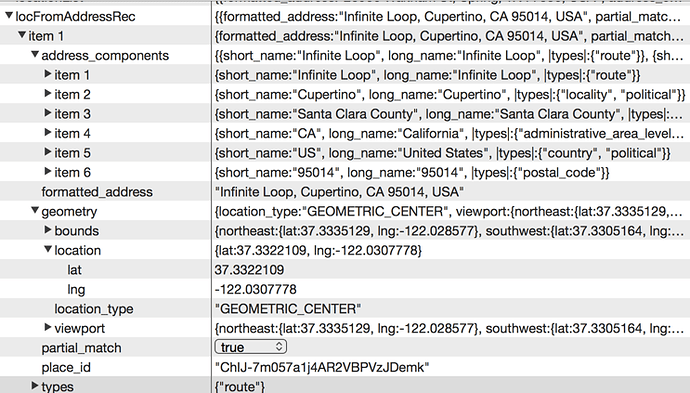This screenshot has width=690, height=393.
Task: Expand item 3 Santa Clara County entry
Action: coord(48,113)
